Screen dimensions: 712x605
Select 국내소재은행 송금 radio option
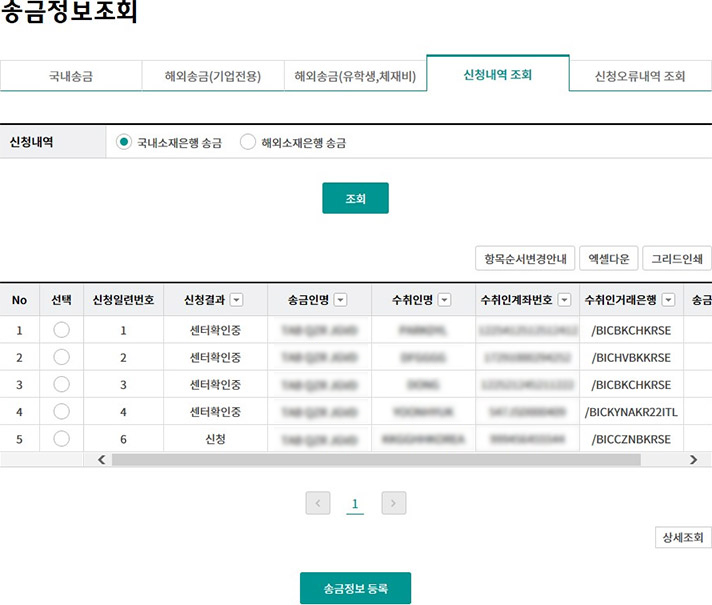124,142
